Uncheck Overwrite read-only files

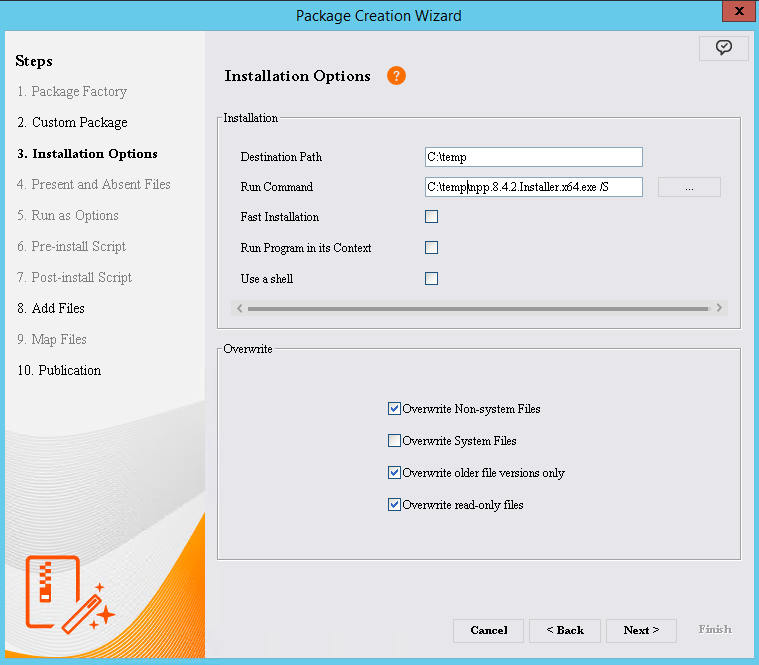coord(394,505)
